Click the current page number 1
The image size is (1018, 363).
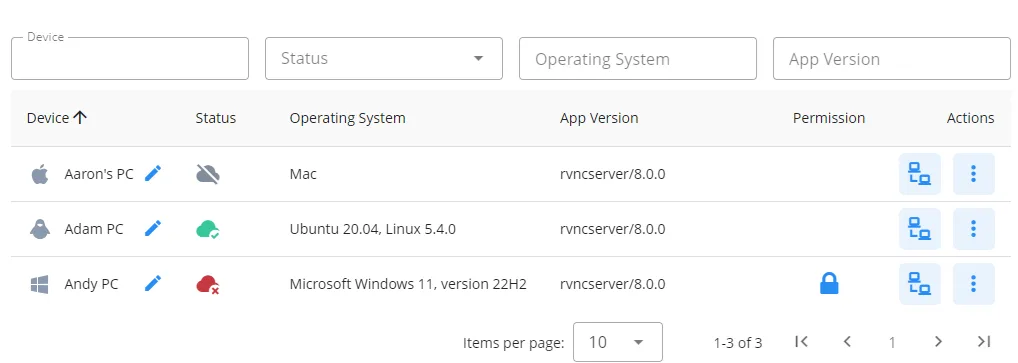tap(892, 342)
